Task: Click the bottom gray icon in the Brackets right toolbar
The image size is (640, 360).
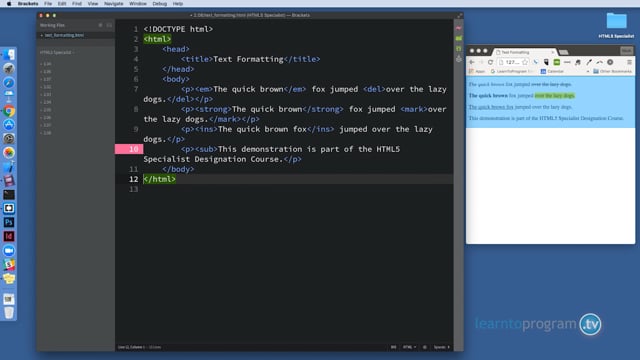Action: point(459,59)
